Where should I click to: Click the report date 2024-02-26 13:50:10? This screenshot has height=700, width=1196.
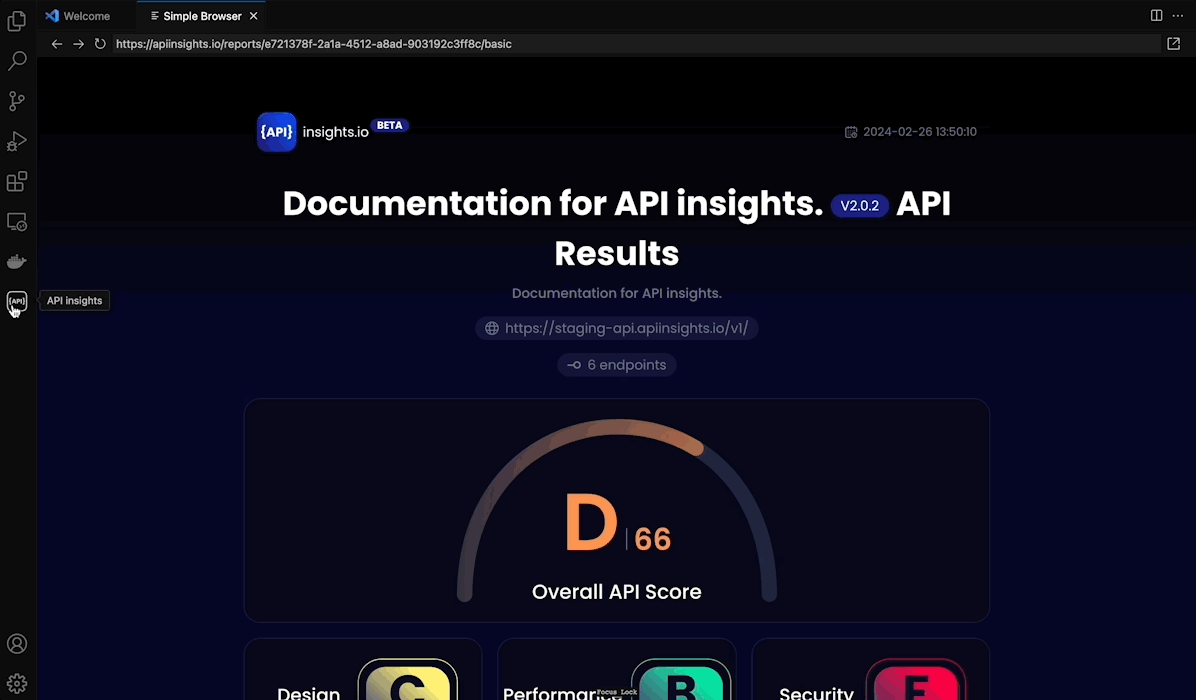(x=920, y=132)
